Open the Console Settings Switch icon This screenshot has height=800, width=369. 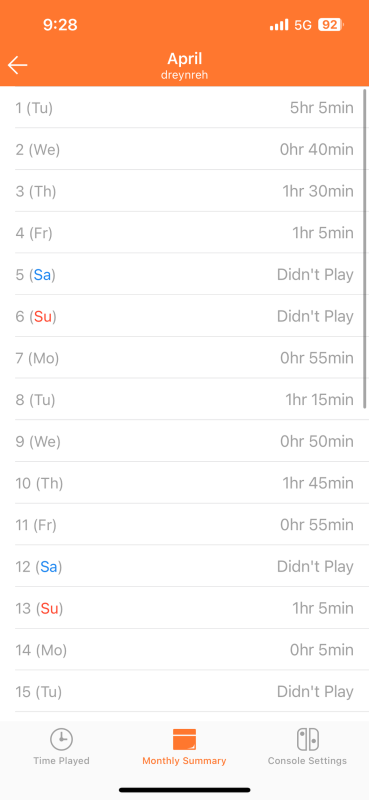click(308, 739)
